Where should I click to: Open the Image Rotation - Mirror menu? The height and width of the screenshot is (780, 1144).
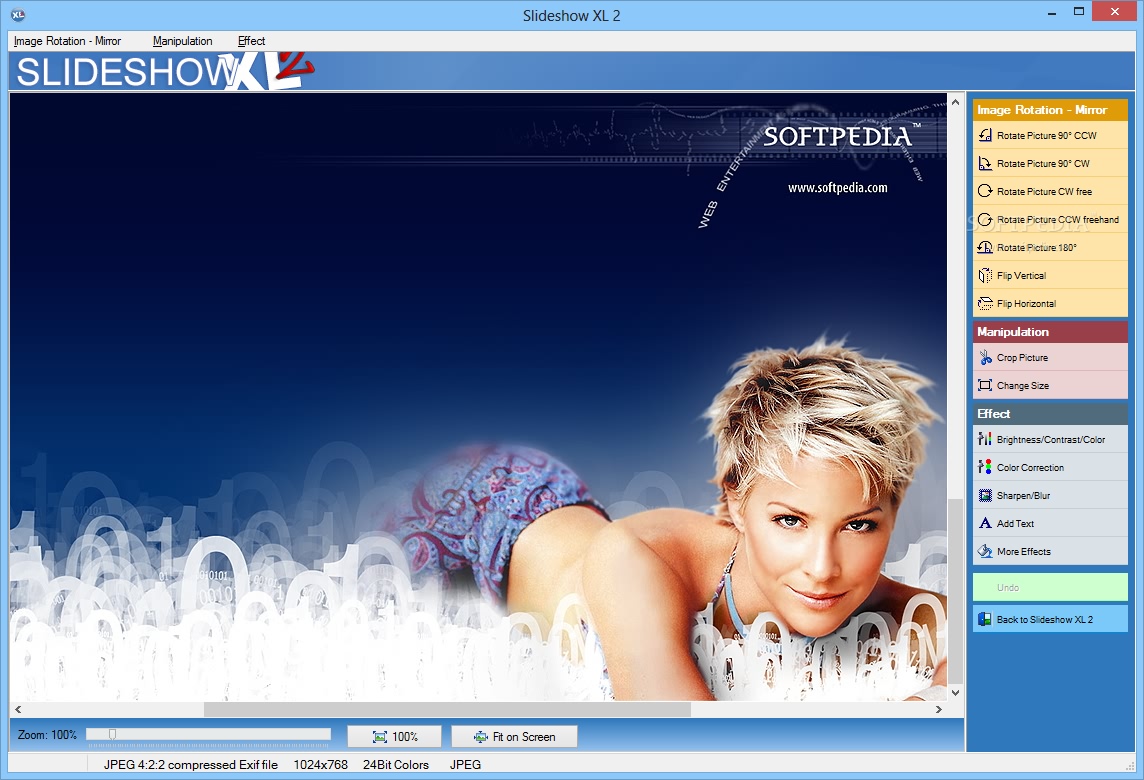pyautogui.click(x=67, y=41)
